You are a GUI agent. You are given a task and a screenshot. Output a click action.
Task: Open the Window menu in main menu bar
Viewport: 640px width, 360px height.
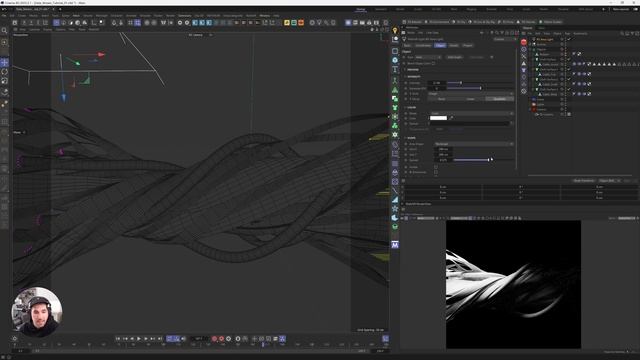coord(264,16)
